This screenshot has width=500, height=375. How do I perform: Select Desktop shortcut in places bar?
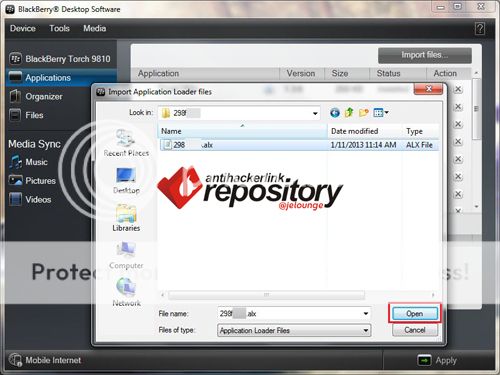coord(126,180)
